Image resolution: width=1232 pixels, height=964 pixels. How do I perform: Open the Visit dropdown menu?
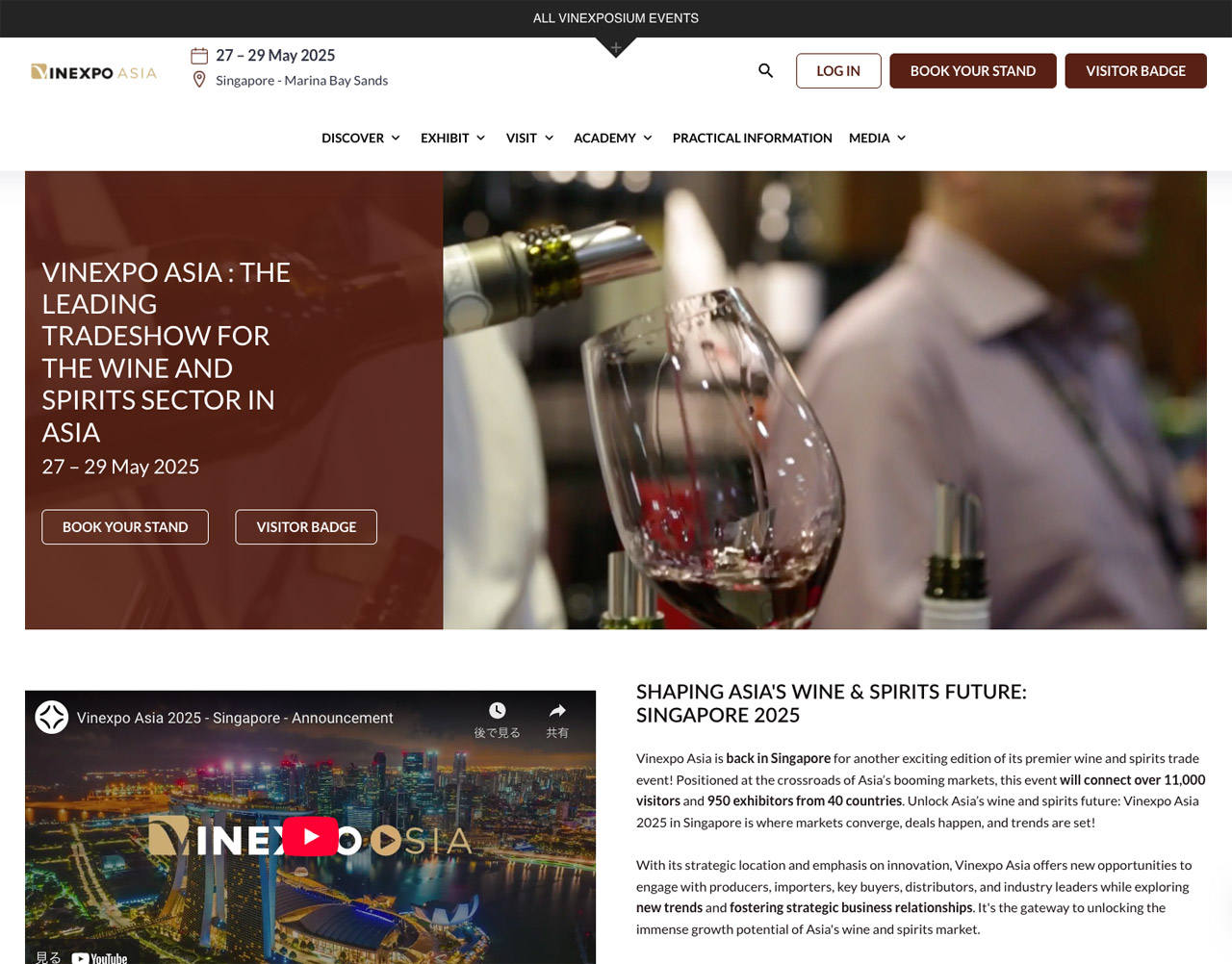click(x=530, y=138)
